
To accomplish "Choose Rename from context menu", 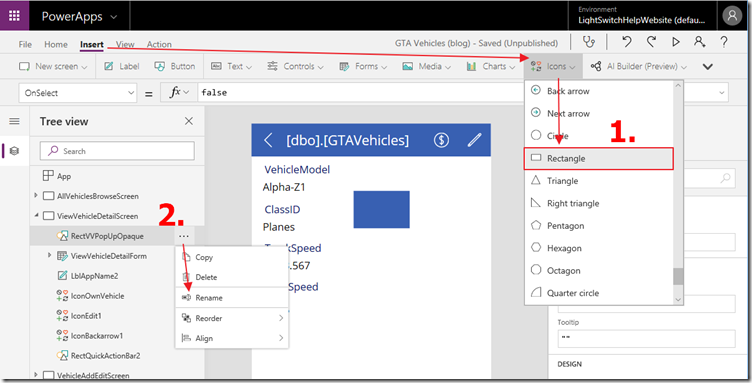I will pyautogui.click(x=232, y=298).
